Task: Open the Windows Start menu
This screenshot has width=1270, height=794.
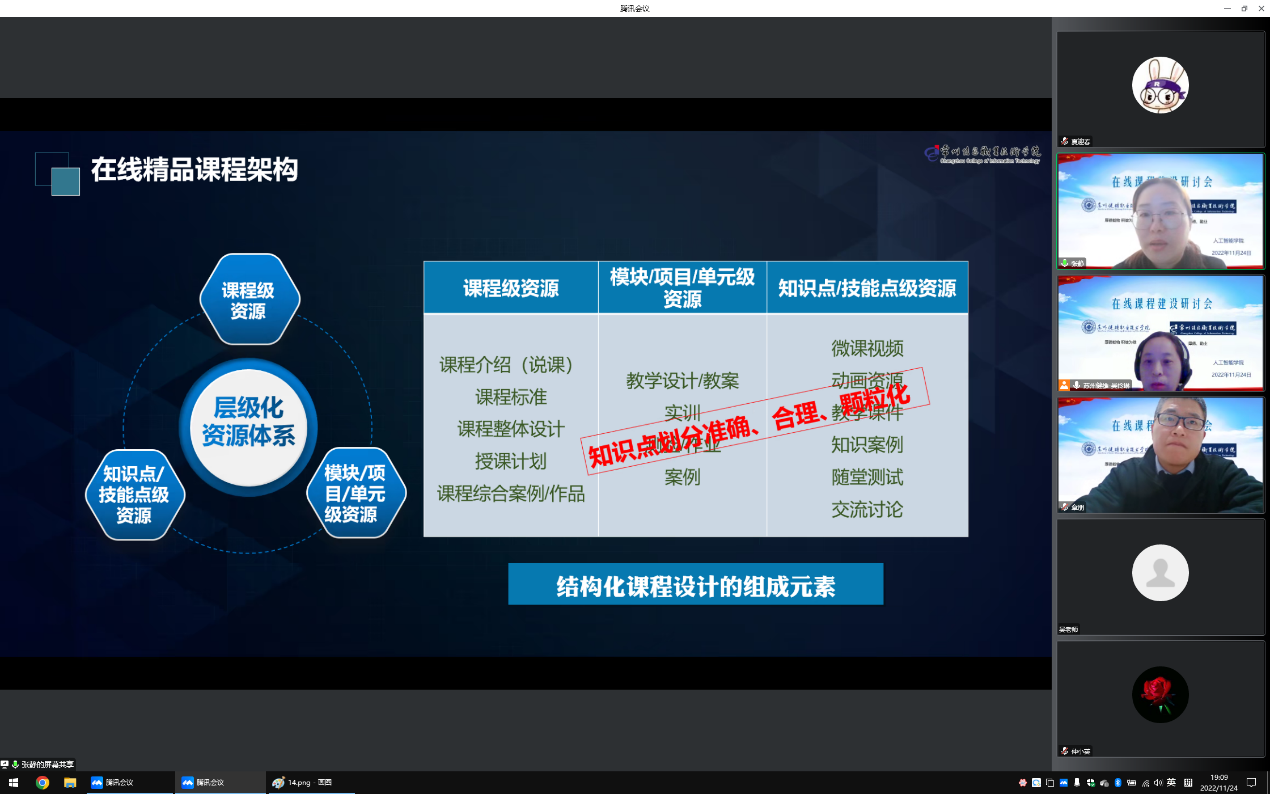Action: click(x=14, y=782)
